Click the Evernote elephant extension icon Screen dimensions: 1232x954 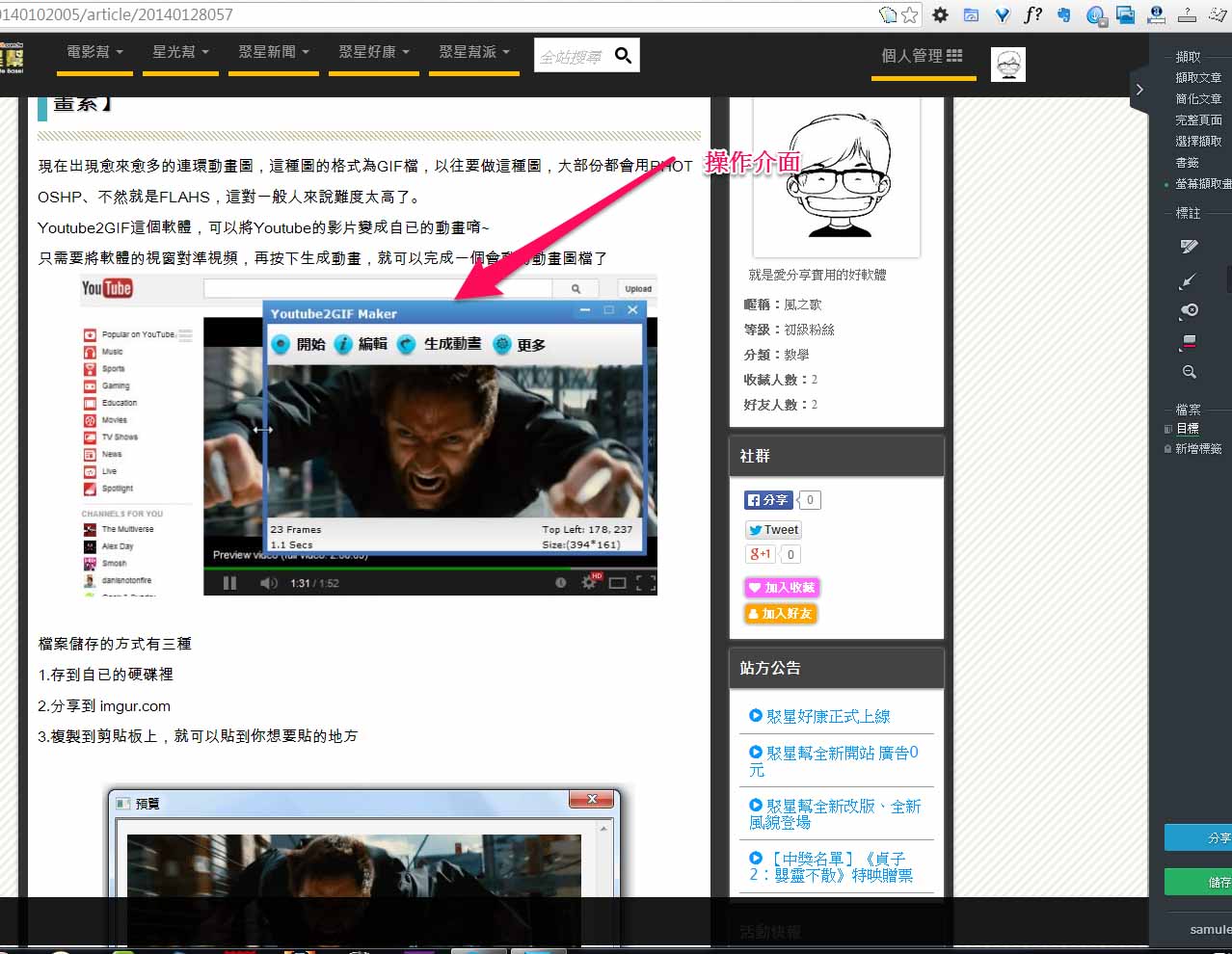point(1063,14)
